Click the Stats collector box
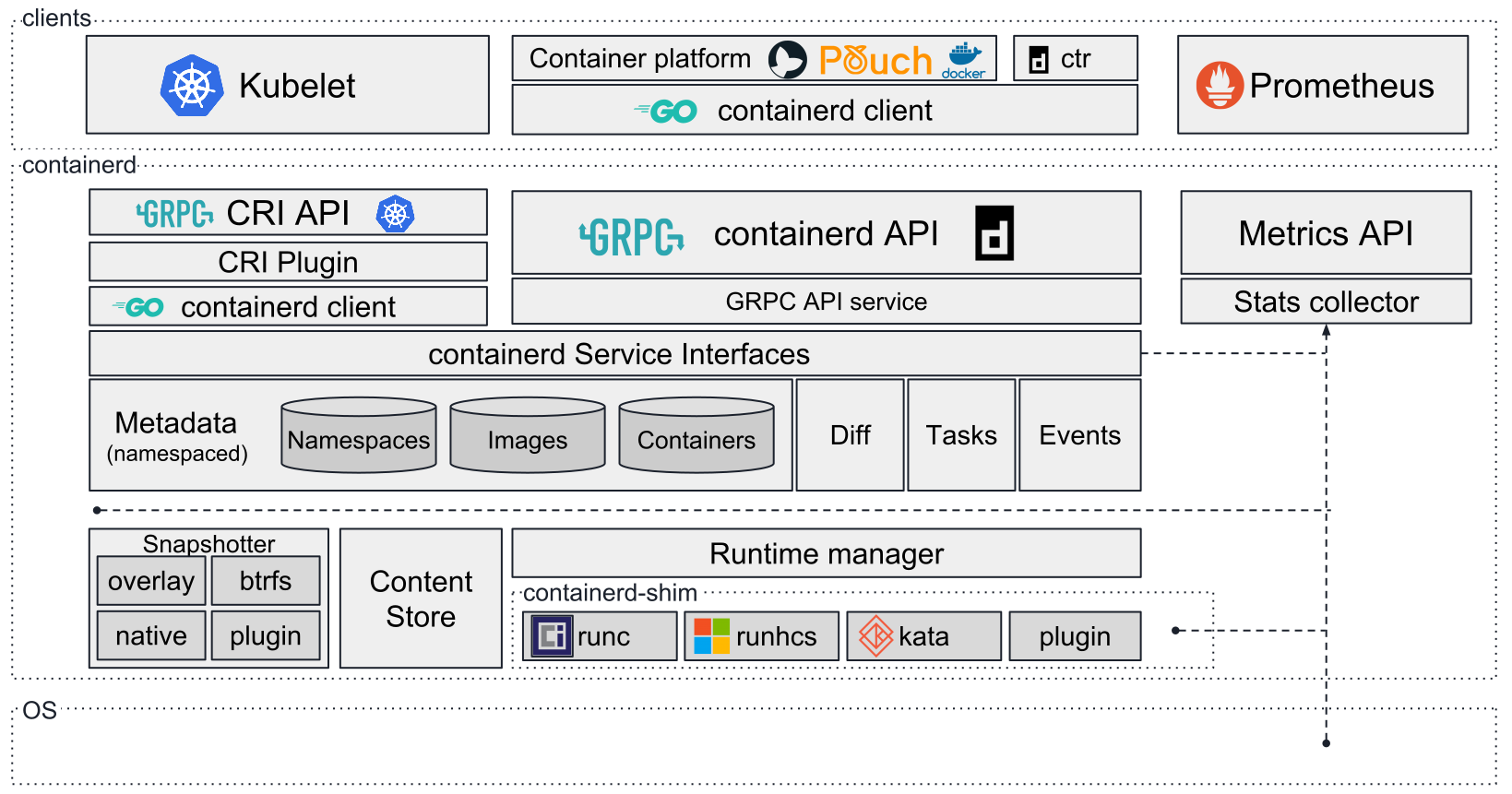 click(1326, 302)
